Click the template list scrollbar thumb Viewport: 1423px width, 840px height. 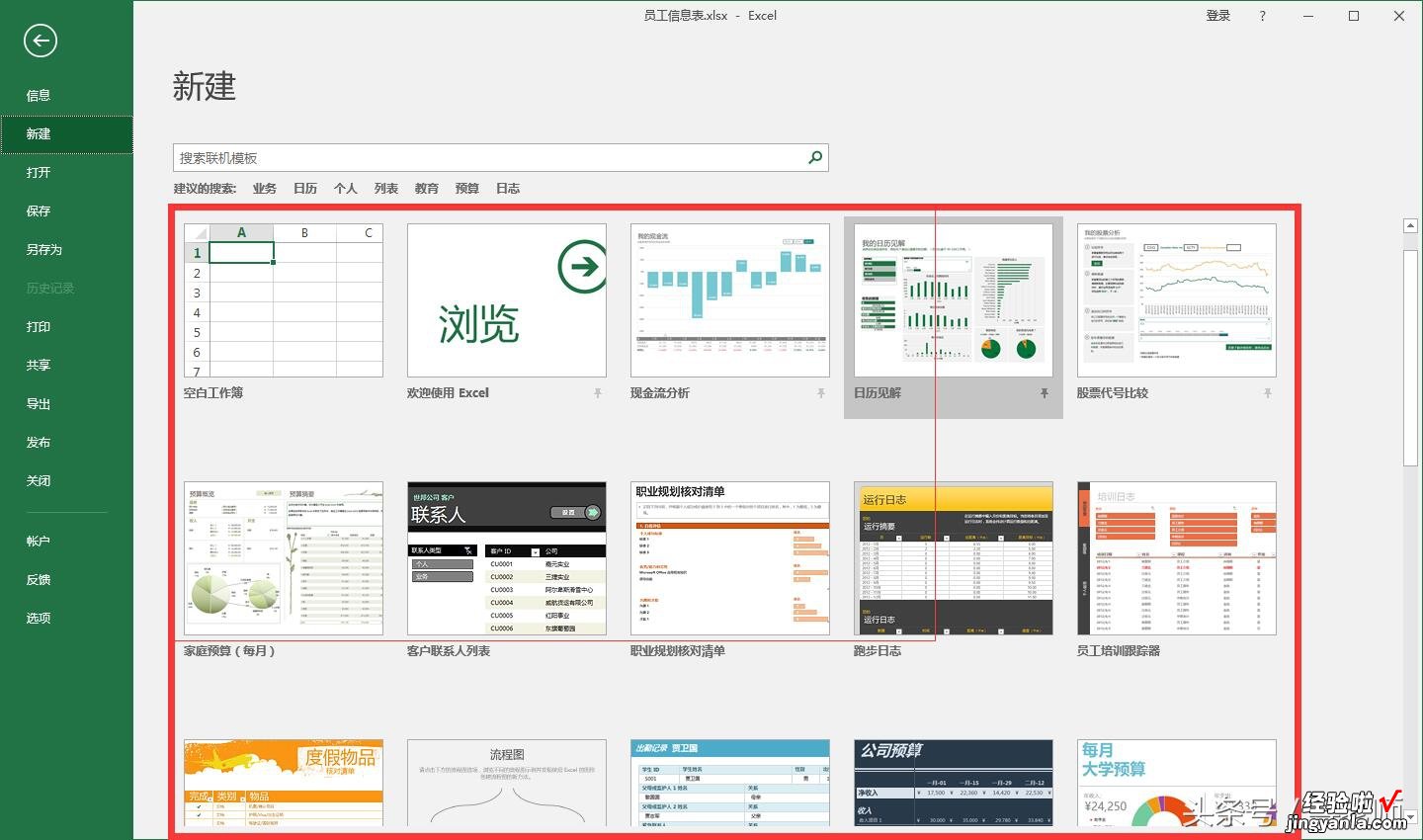[1411, 359]
